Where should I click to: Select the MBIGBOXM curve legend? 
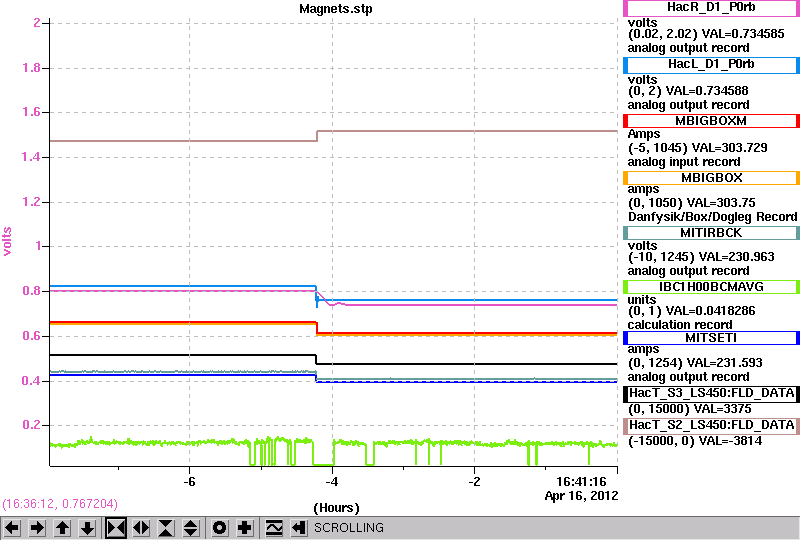click(711, 121)
